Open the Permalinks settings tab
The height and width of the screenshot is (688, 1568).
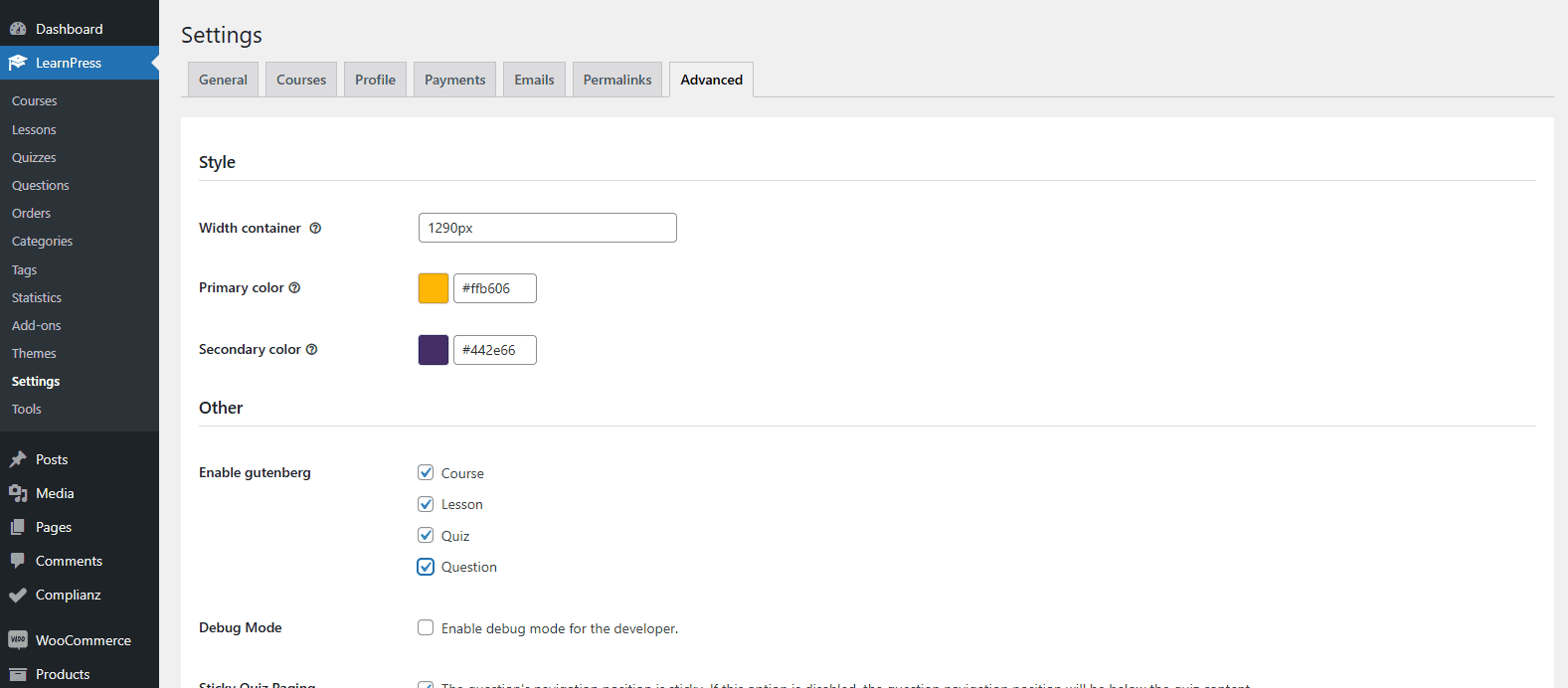[616, 80]
